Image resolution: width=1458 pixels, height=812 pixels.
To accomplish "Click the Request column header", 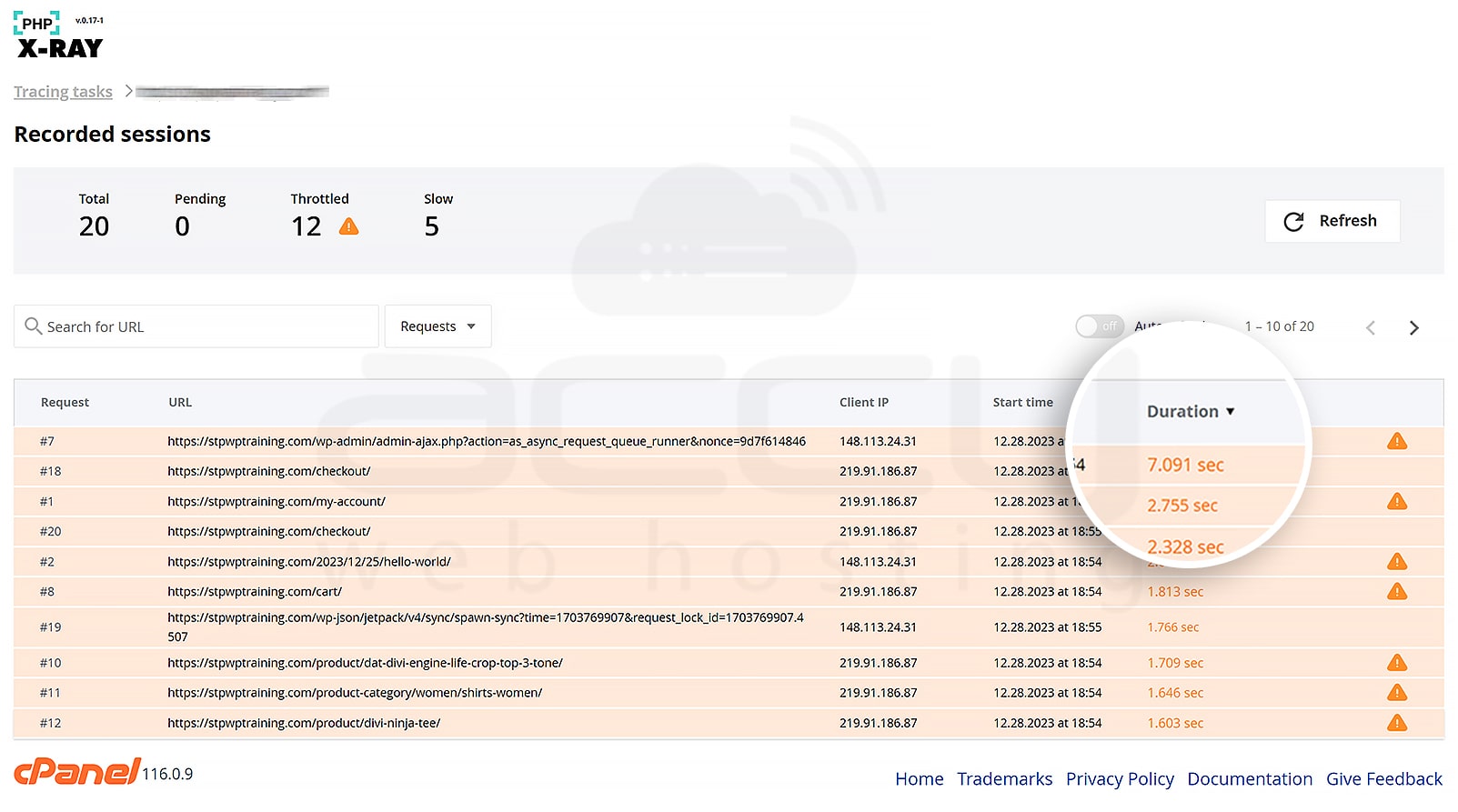I will tap(65, 403).
